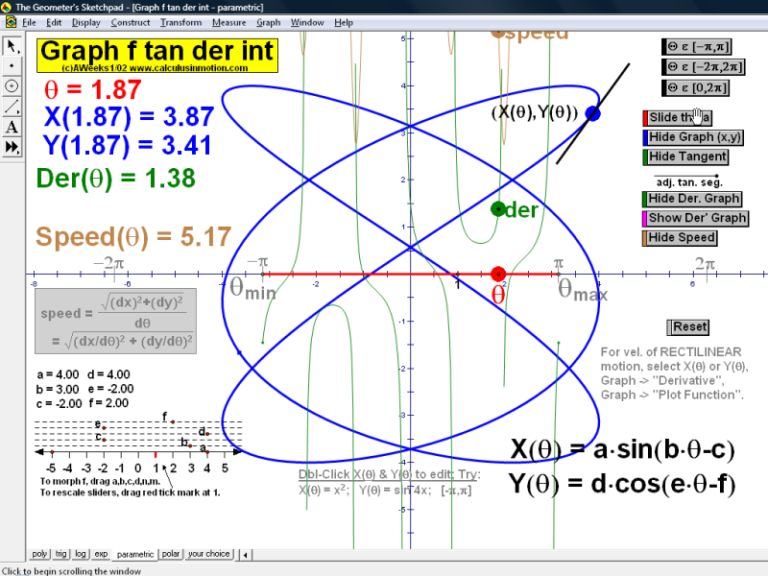The width and height of the screenshot is (768, 576).
Task: Click the tab scroll left arrow
Action: (x=245, y=554)
